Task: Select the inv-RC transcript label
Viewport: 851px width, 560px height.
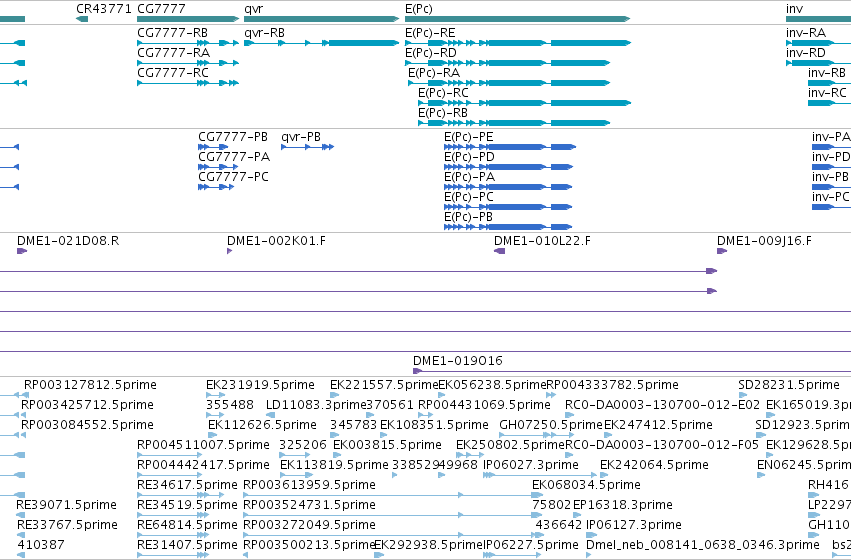Action: [827, 93]
